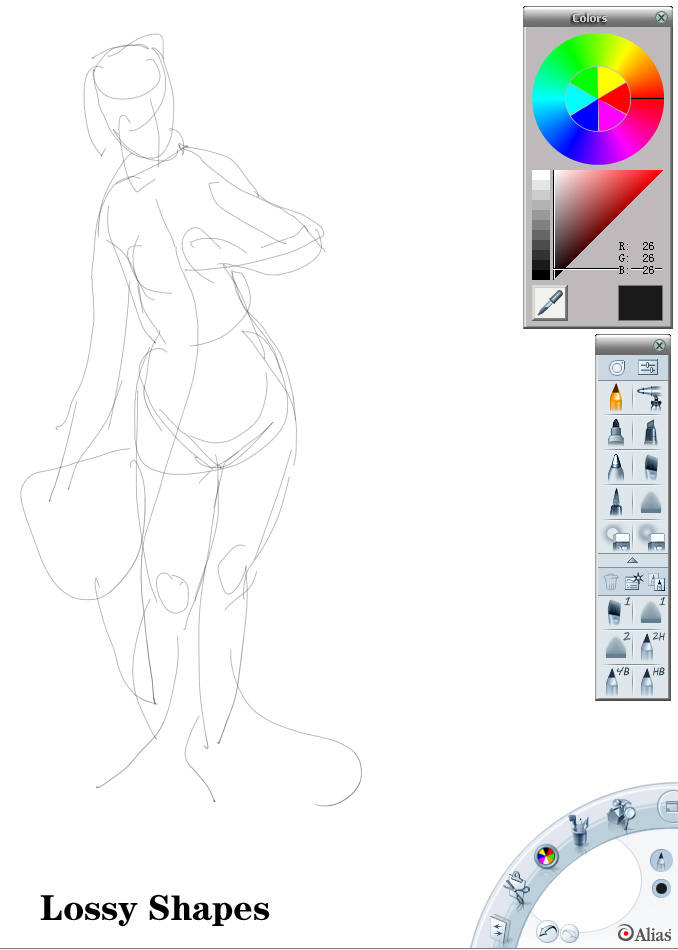678x950 pixels.
Task: Open the tools/view magnifier lagoon icon
Action: [622, 813]
